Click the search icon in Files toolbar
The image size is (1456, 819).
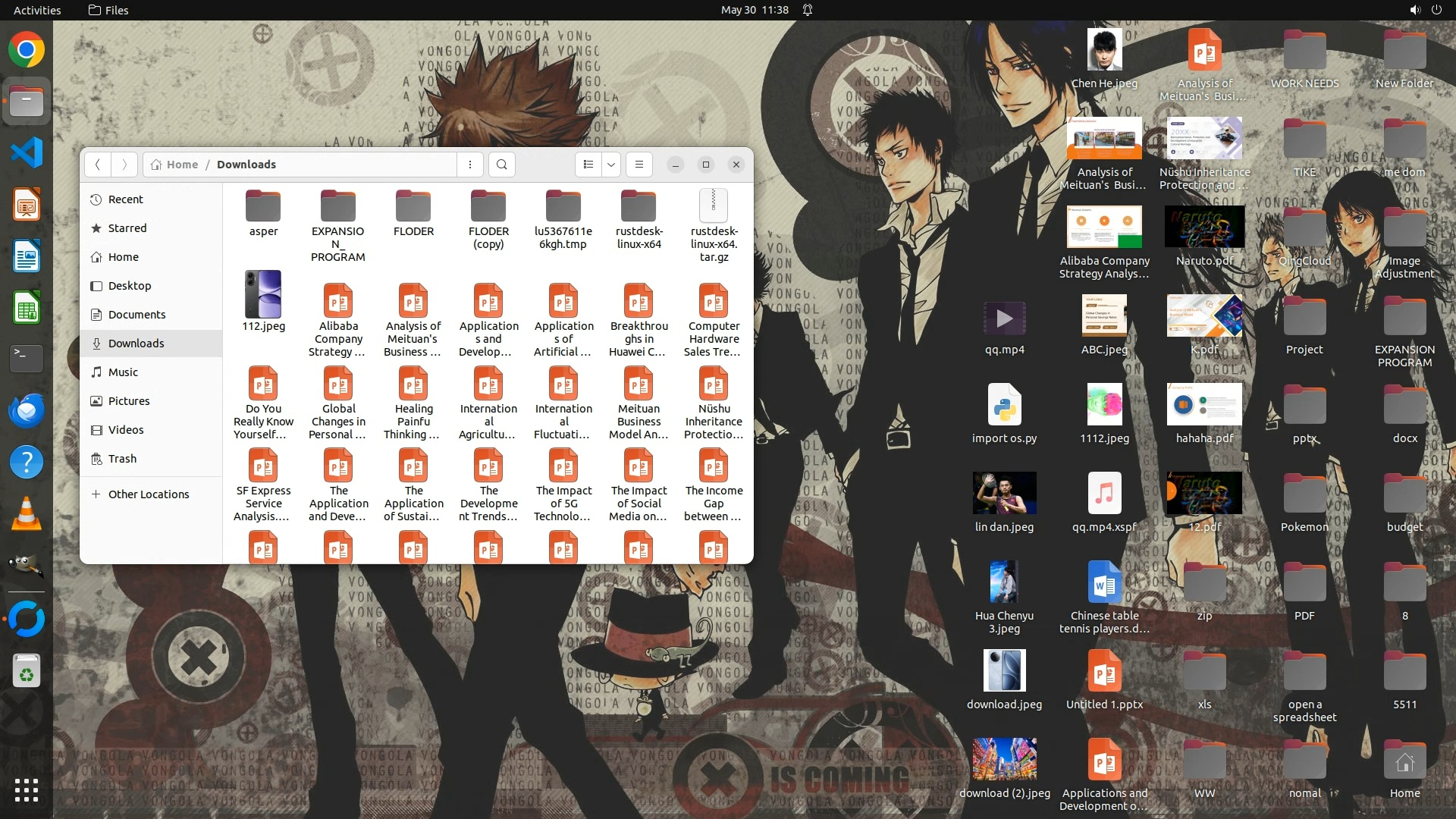click(501, 165)
